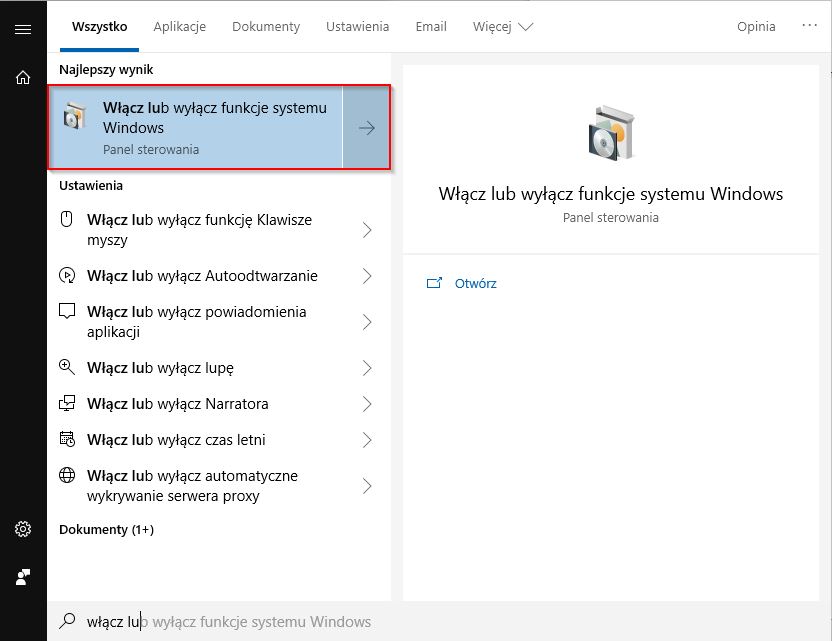Image resolution: width=832 pixels, height=641 pixels.
Task: Expand chevron for wyłącz lupę result
Action: point(367,368)
